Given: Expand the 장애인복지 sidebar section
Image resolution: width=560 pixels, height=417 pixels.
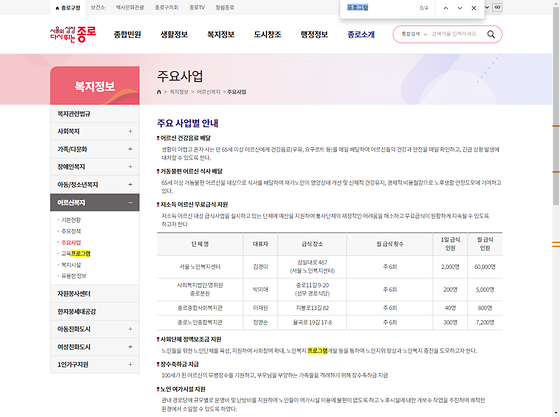Looking at the screenshot, I should click(130, 167).
